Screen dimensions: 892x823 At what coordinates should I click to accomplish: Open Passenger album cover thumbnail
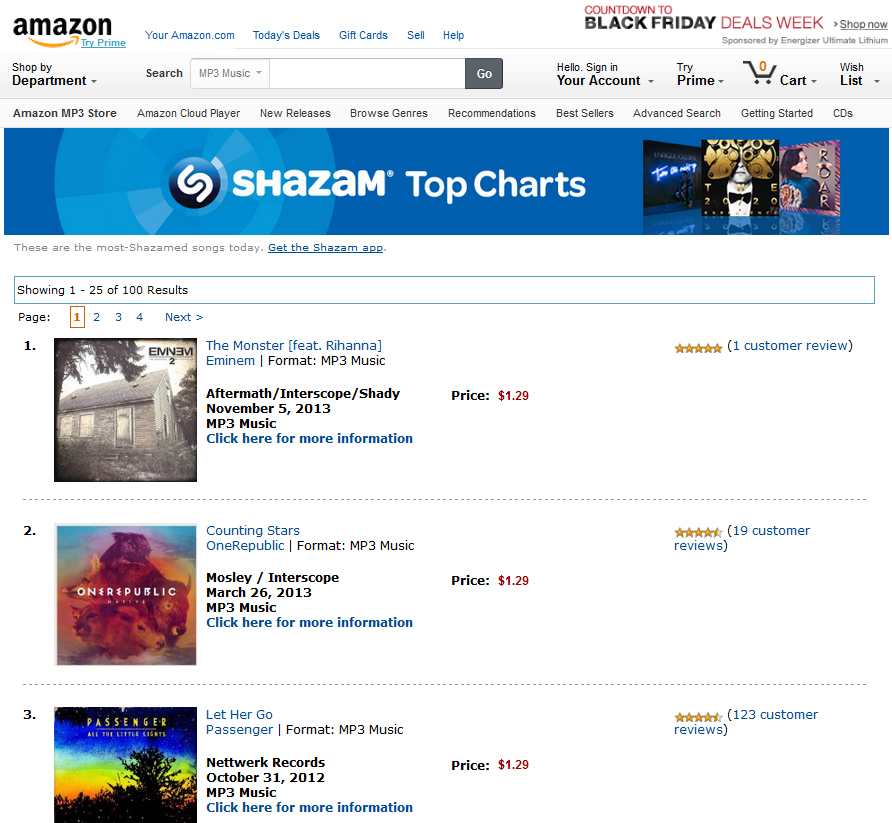point(125,764)
